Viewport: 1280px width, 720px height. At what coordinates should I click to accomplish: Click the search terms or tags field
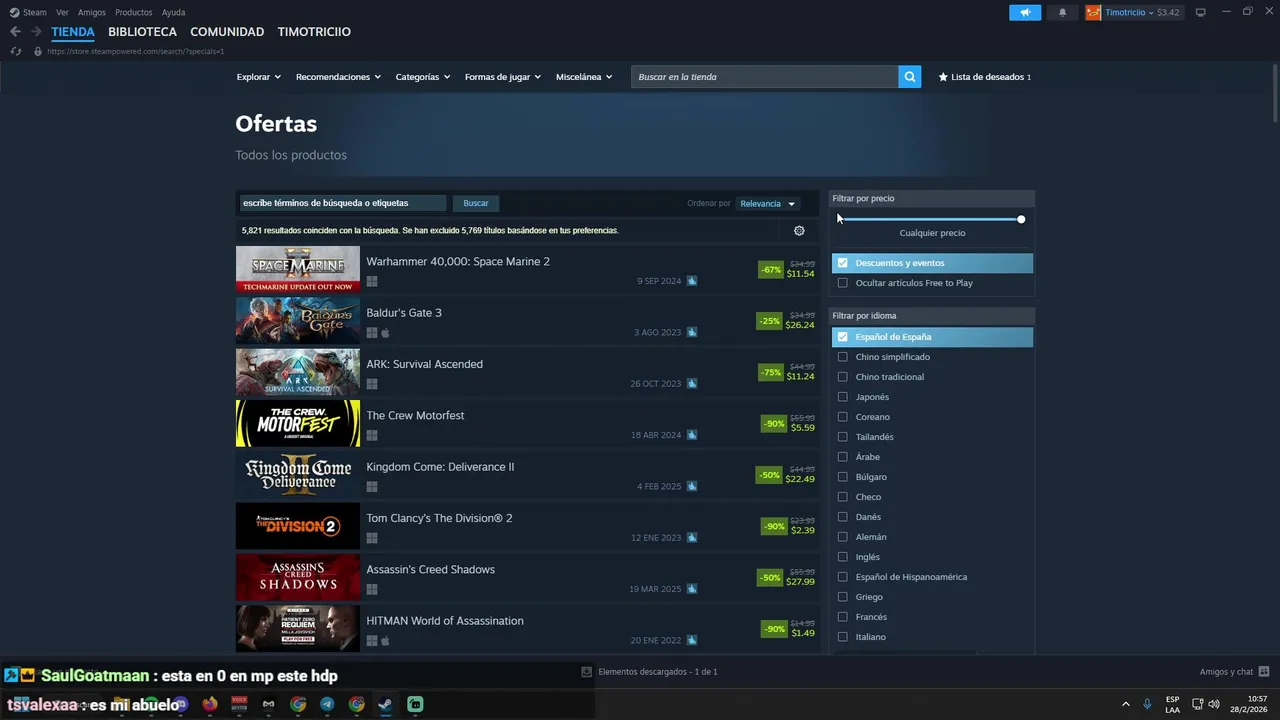coord(343,203)
